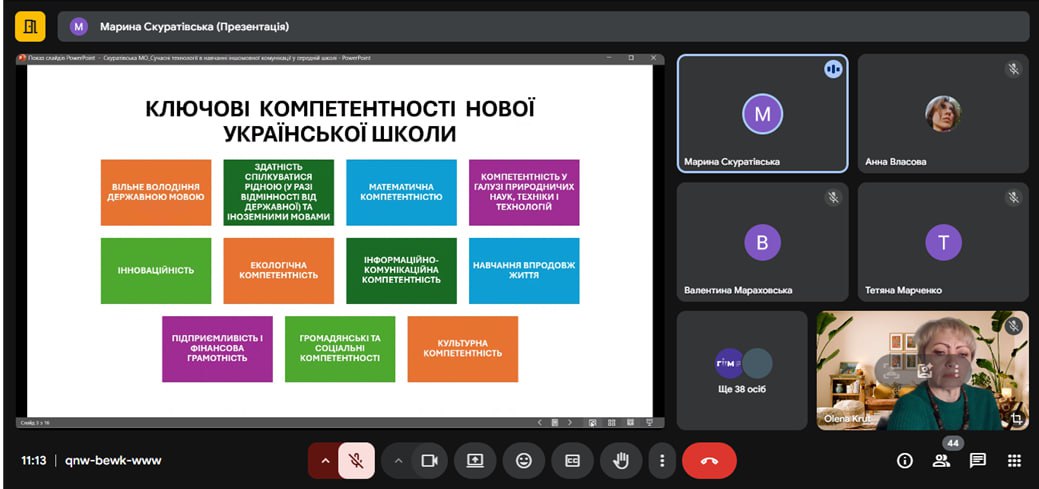Go to next slide in PowerPoint bar
Image resolution: width=1039 pixels, height=489 pixels.
(571, 422)
